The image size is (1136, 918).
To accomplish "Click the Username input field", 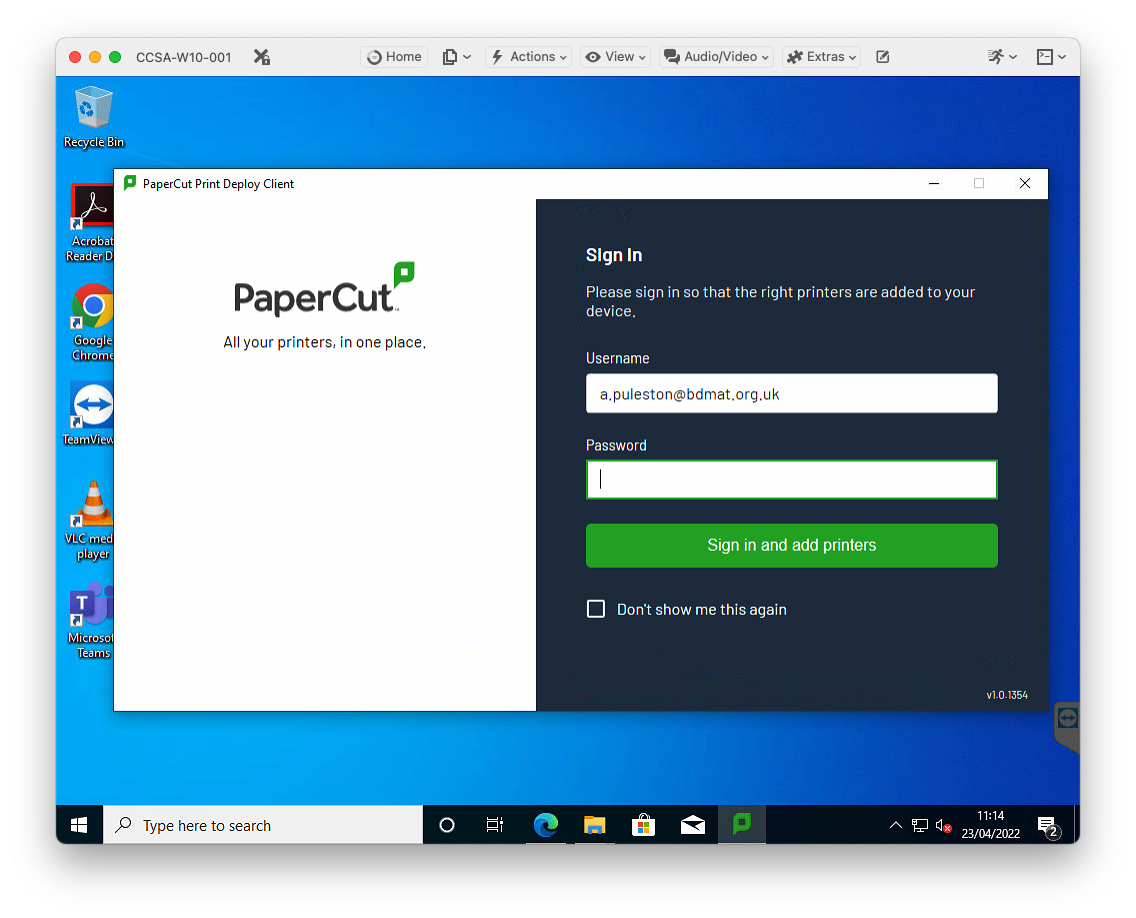I will pos(791,393).
